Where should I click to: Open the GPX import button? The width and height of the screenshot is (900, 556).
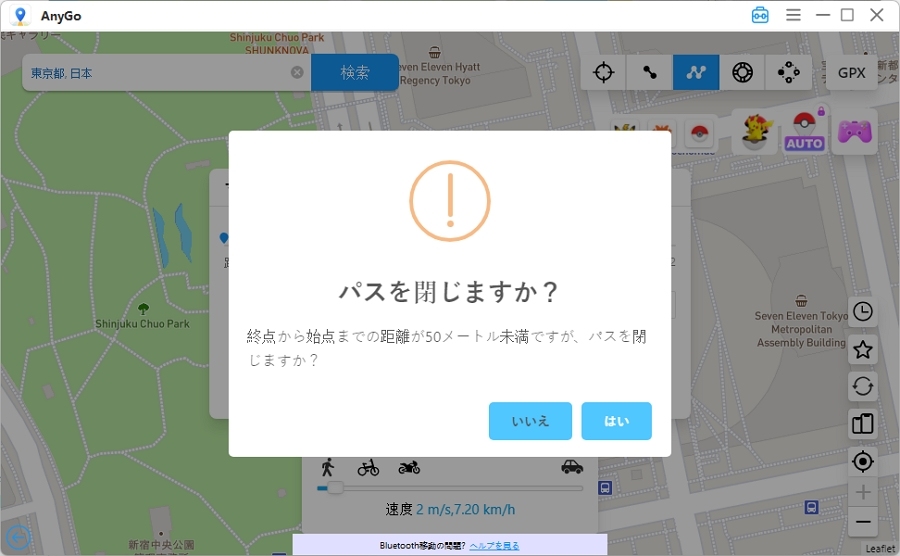tap(851, 73)
